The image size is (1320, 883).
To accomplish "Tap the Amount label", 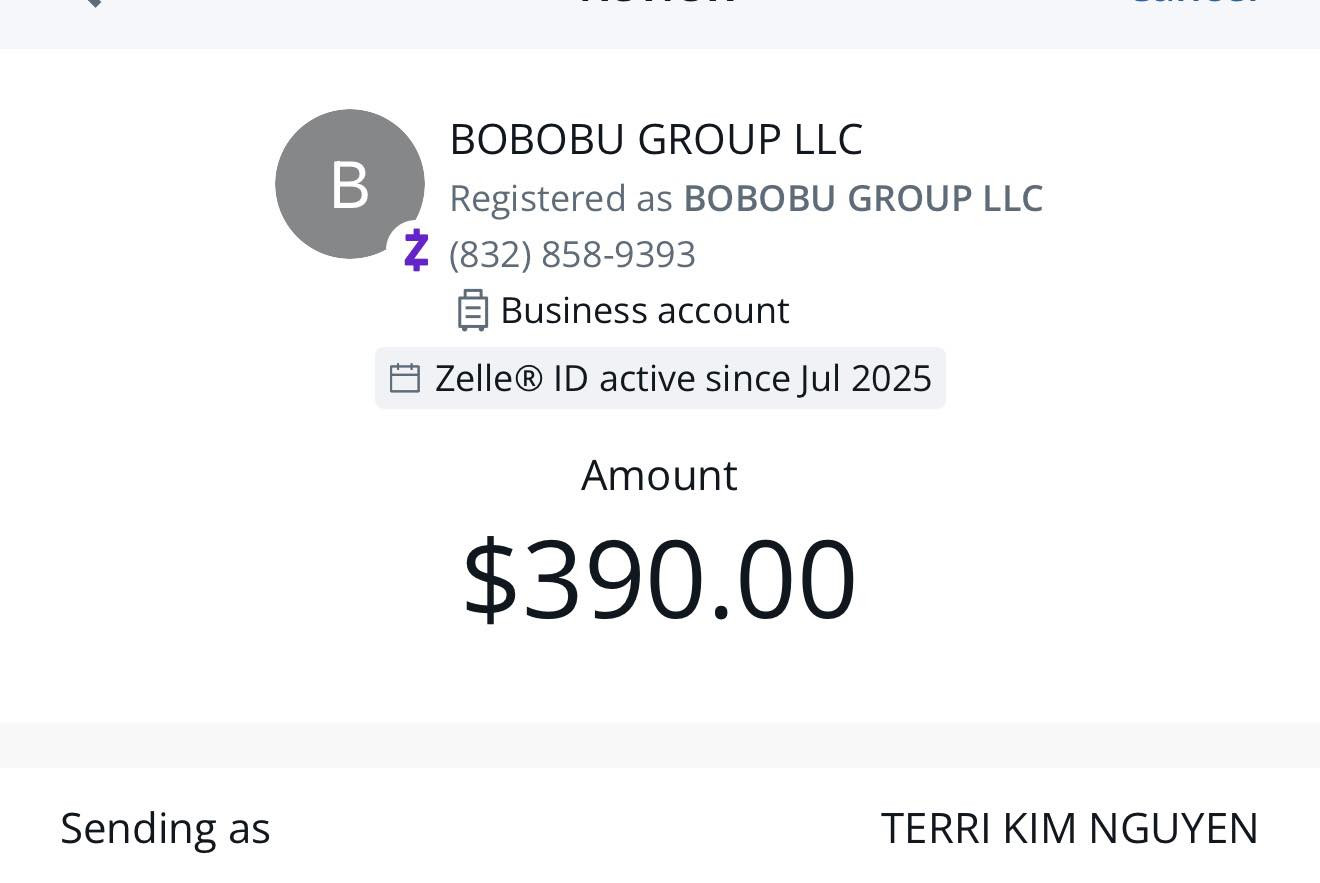I will click(659, 475).
